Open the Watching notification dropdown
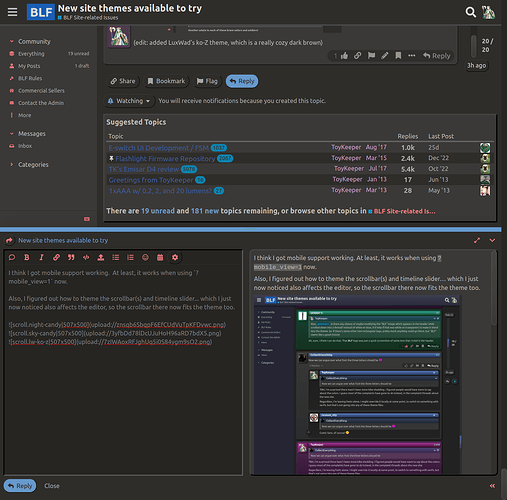Image resolution: width=507 pixels, height=500 pixels. (129, 101)
